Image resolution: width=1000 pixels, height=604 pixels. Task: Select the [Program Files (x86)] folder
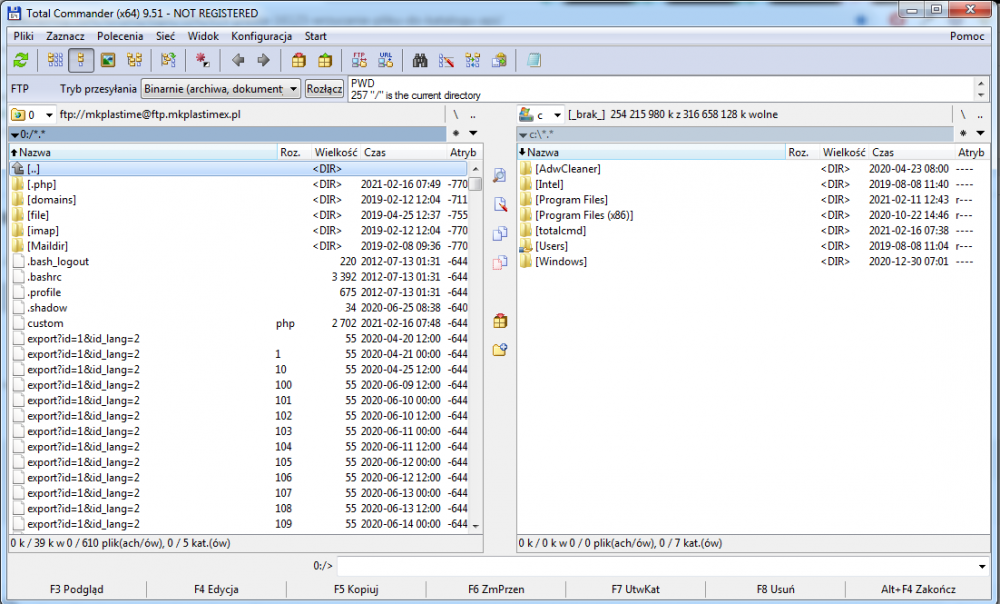pos(753,215)
